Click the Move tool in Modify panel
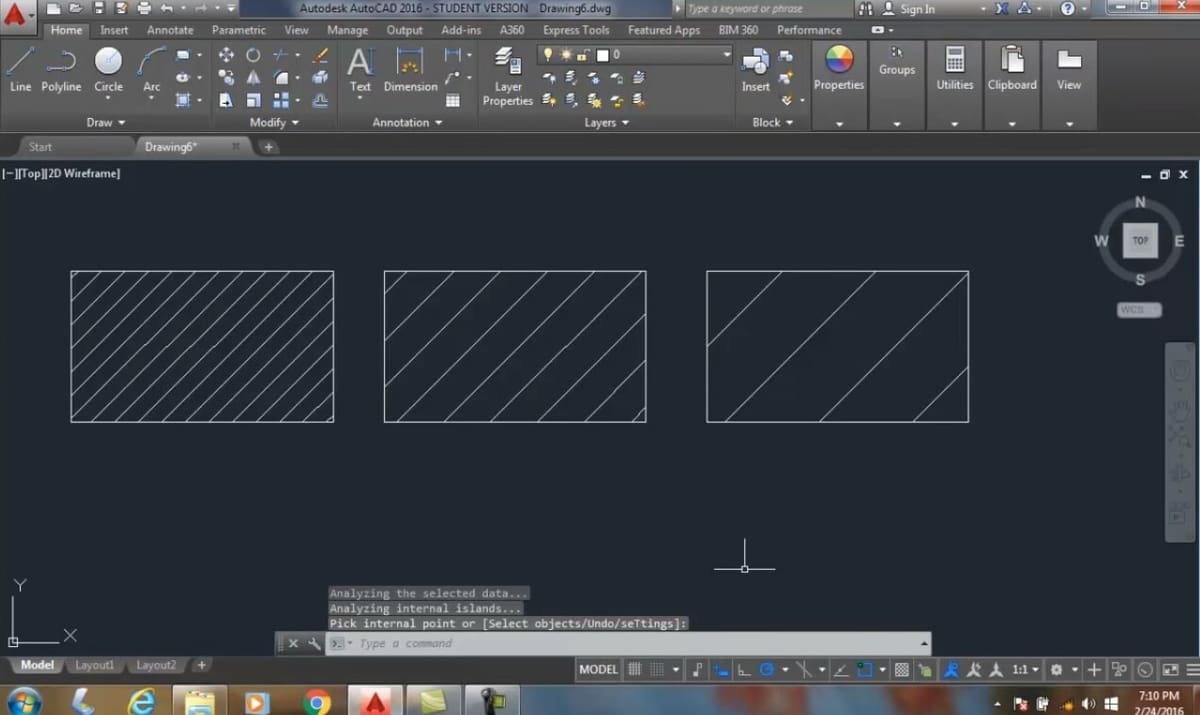 [226, 55]
